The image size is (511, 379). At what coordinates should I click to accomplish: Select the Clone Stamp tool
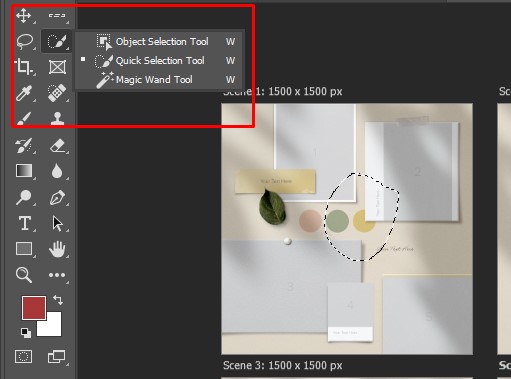click(57, 118)
